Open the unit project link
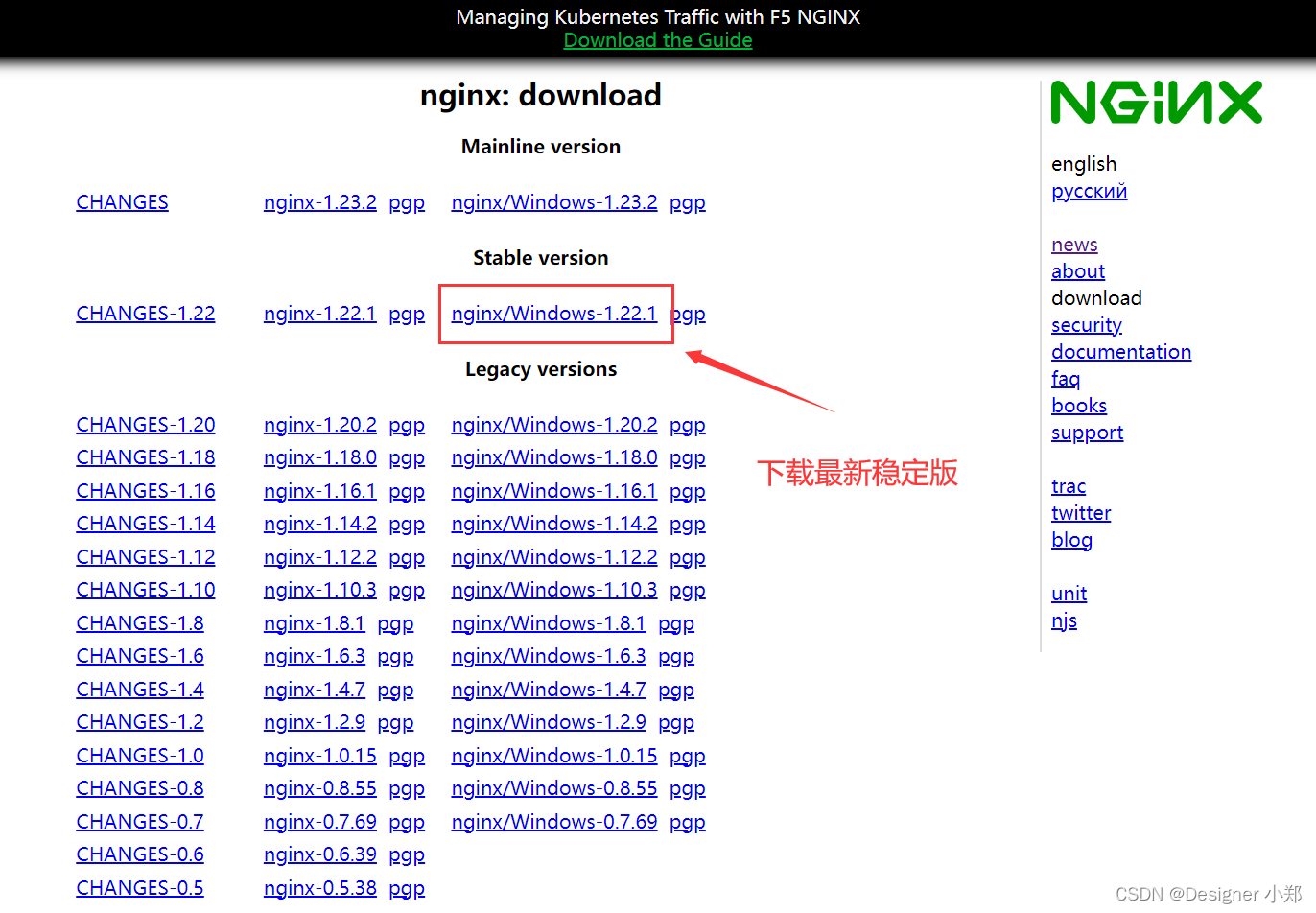 coord(1069,594)
